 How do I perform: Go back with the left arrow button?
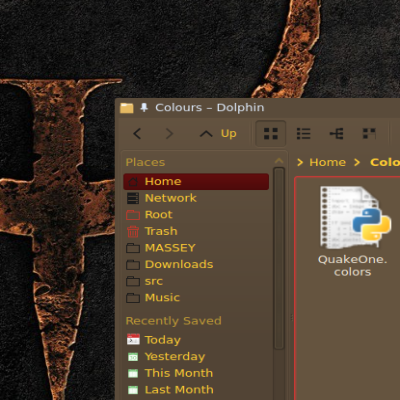point(137,134)
